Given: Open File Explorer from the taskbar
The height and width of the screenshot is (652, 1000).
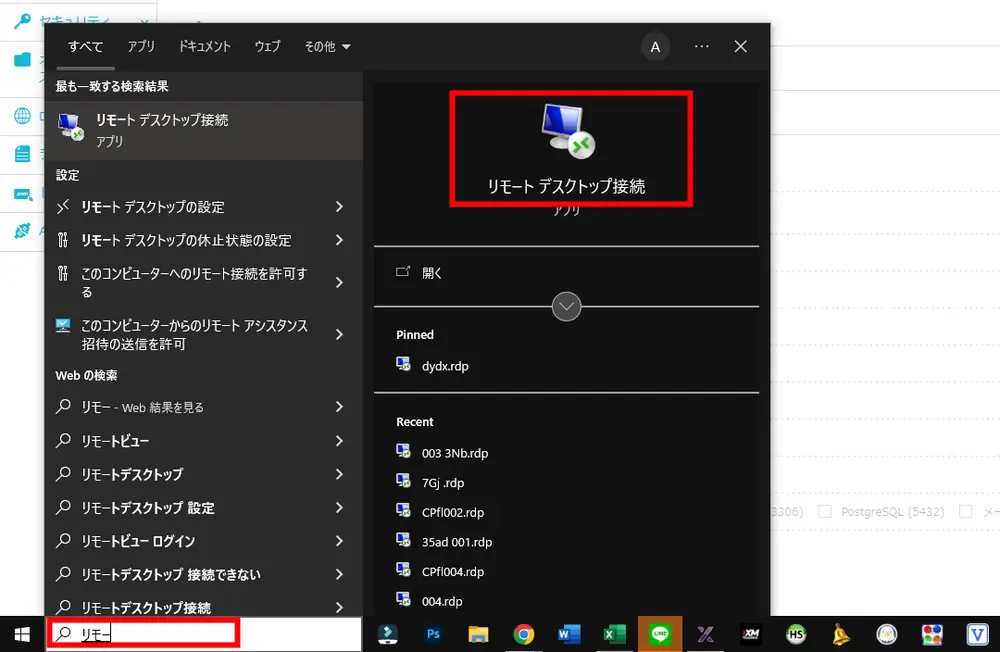Looking at the screenshot, I should pyautogui.click(x=477, y=633).
